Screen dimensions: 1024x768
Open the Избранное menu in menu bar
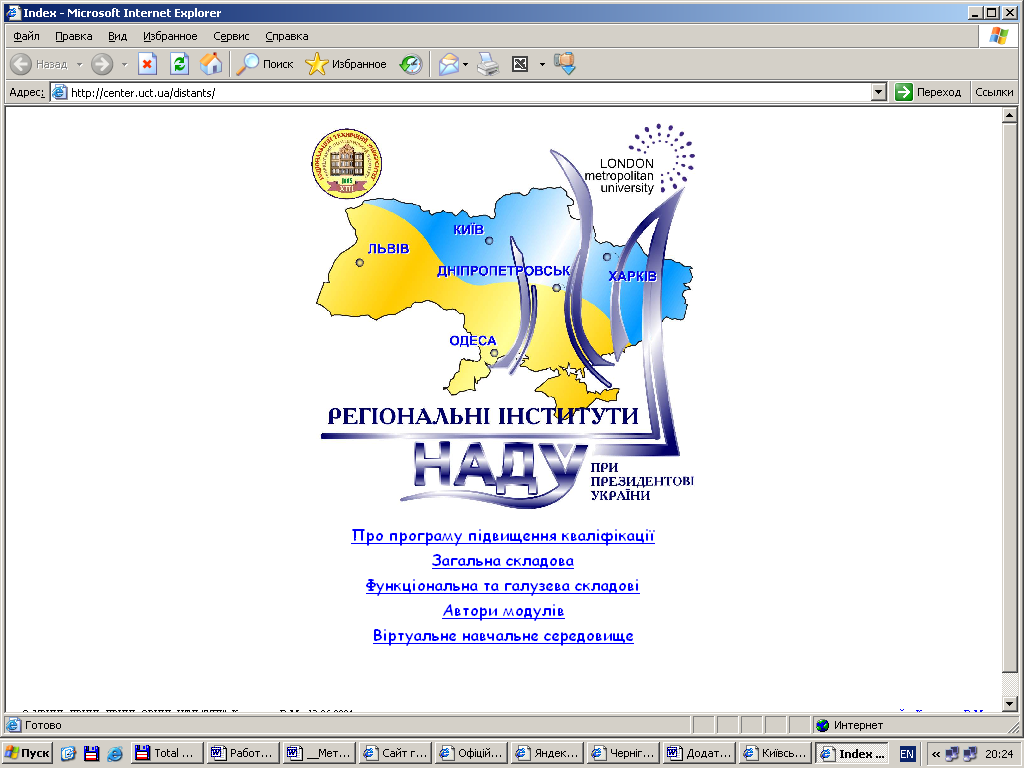[170, 36]
